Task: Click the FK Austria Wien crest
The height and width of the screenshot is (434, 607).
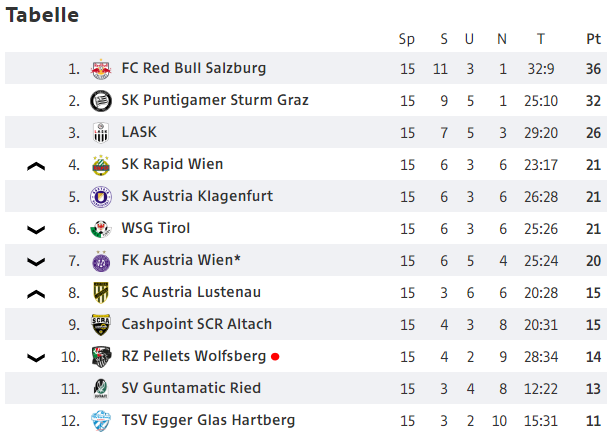Action: pyautogui.click(x=101, y=261)
